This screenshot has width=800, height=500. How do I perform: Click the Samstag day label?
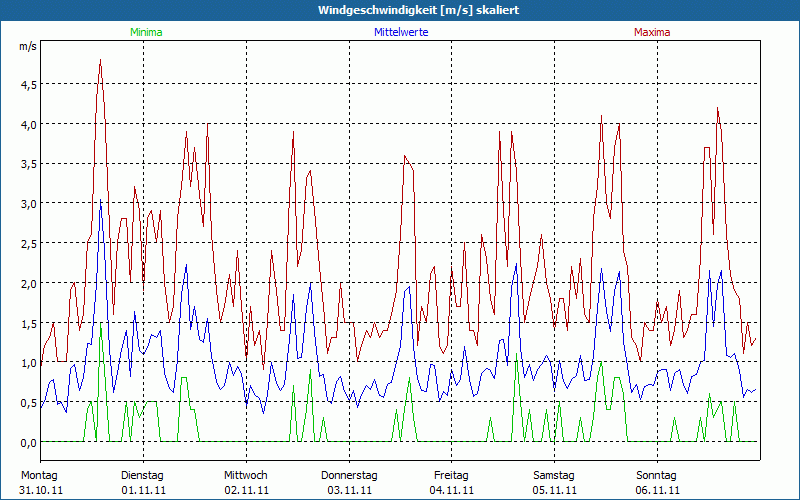pyautogui.click(x=554, y=476)
